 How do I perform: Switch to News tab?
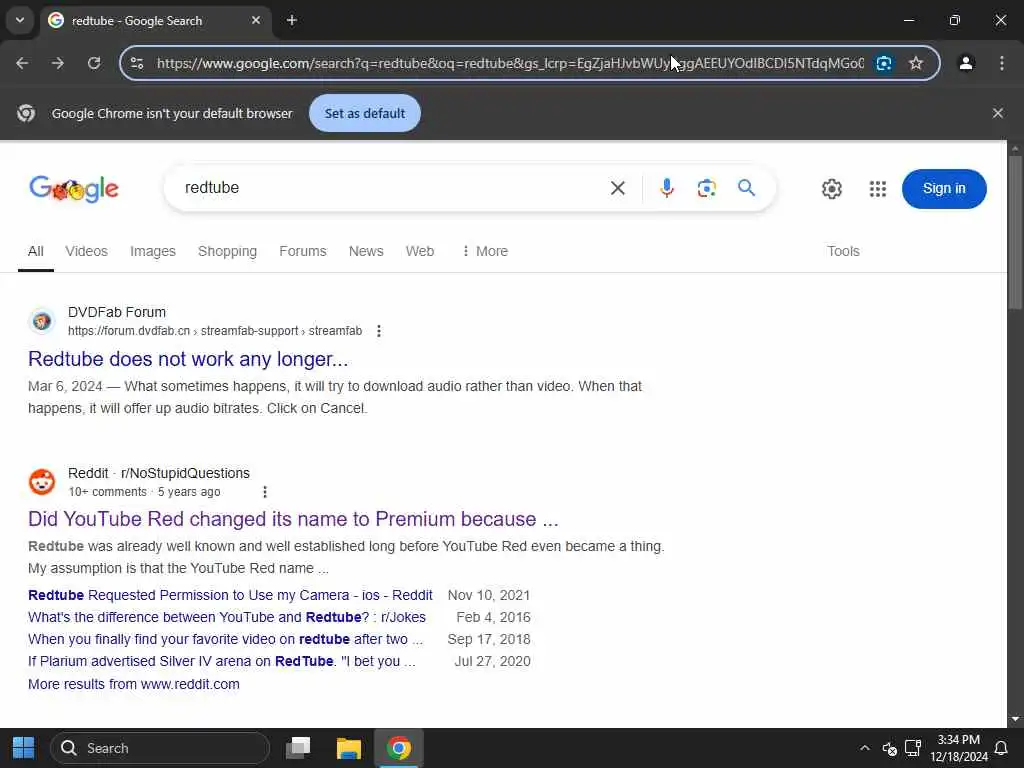coord(366,251)
